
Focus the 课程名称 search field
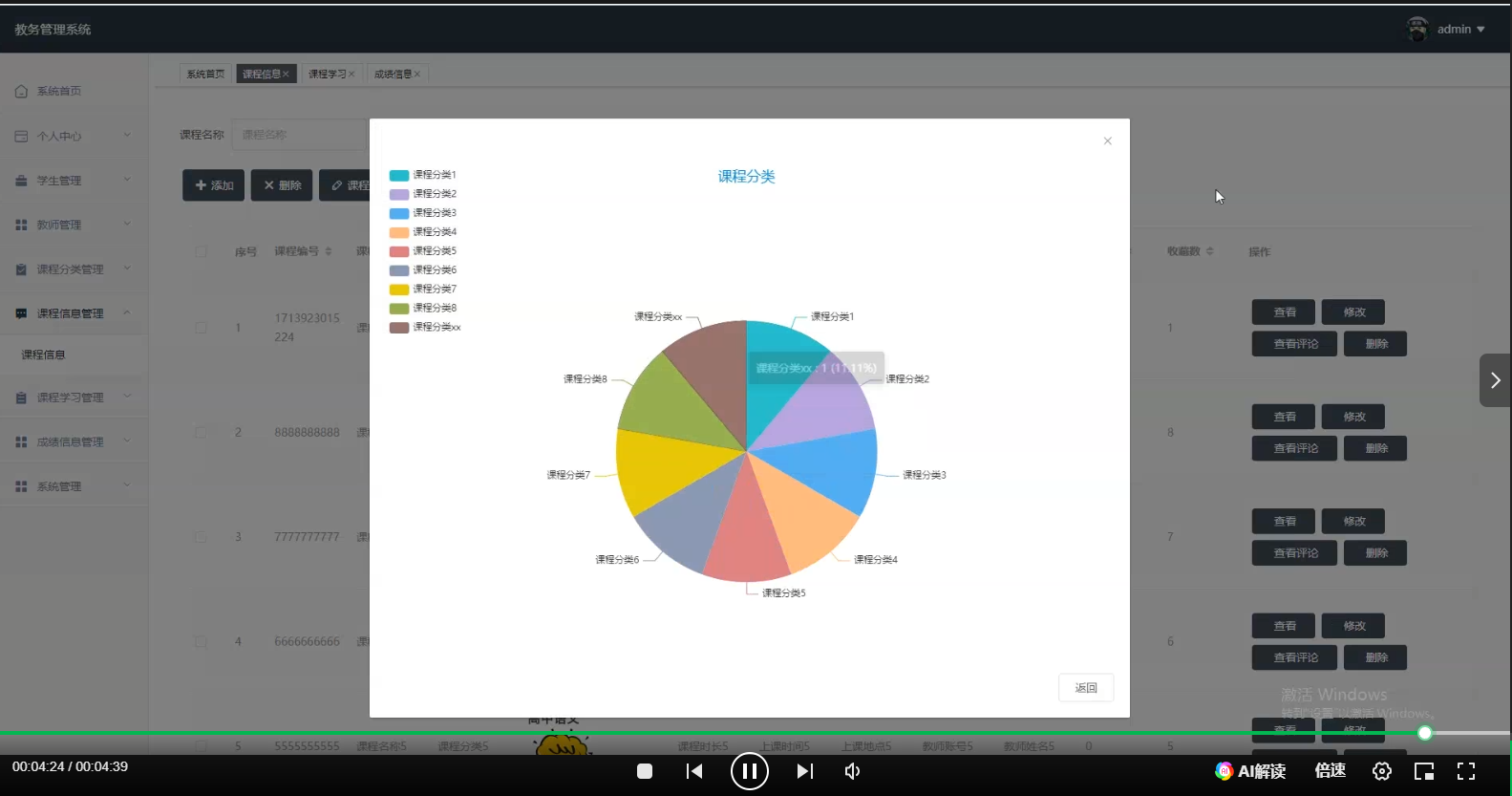[x=301, y=135]
